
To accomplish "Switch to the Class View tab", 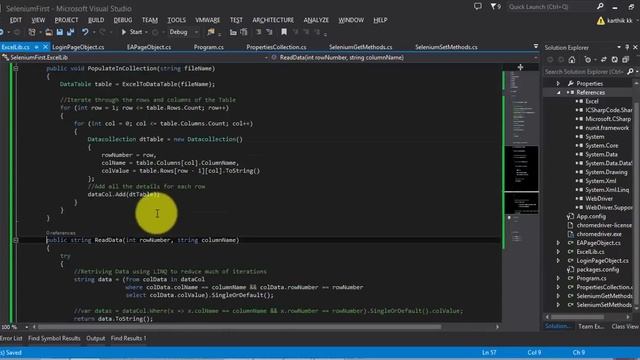I will point(624,327).
